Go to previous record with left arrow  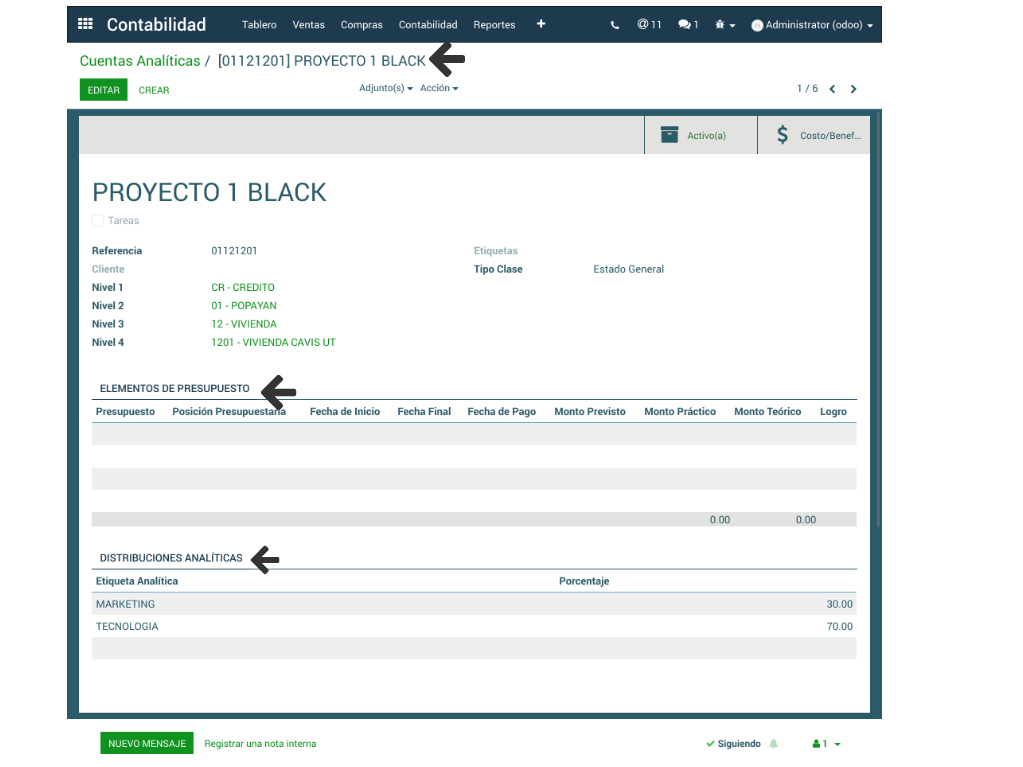[832, 89]
